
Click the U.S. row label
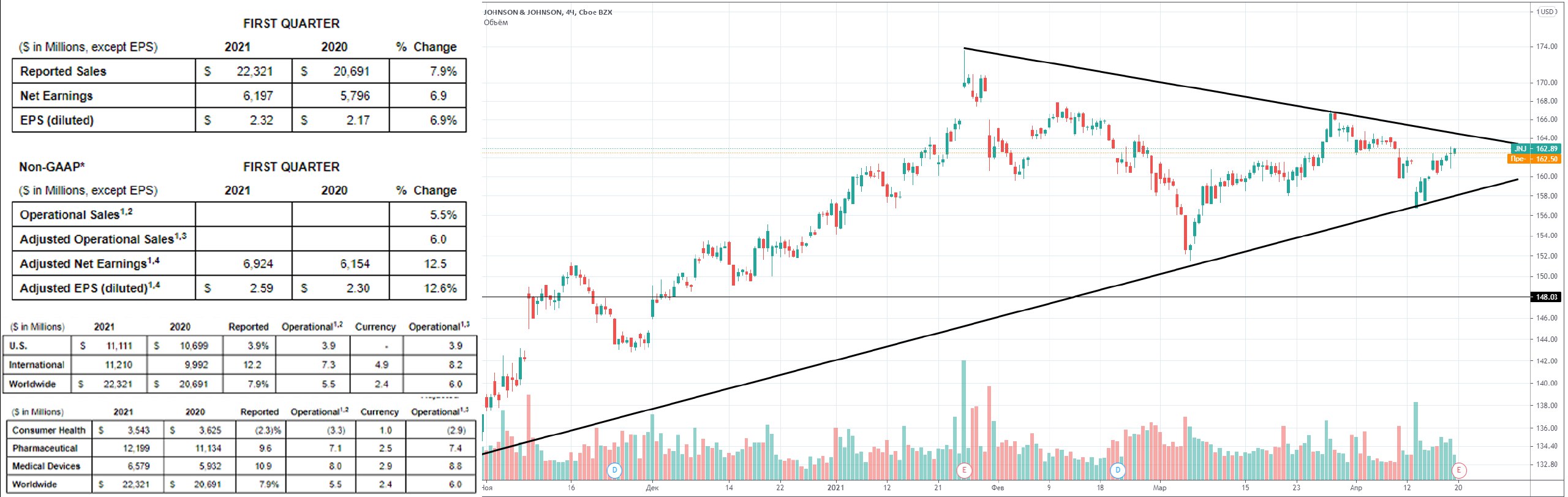[18, 346]
